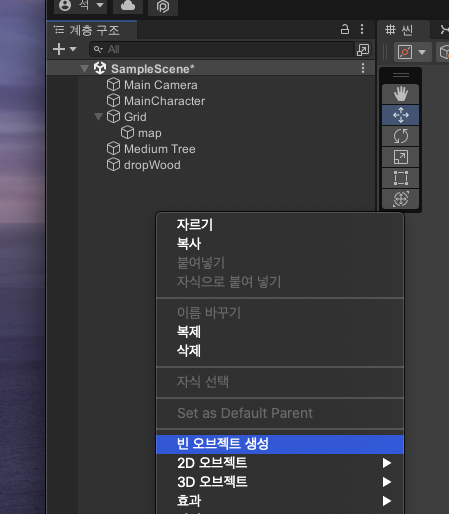Select the Move tool
The width and height of the screenshot is (449, 514).
tap(400, 115)
